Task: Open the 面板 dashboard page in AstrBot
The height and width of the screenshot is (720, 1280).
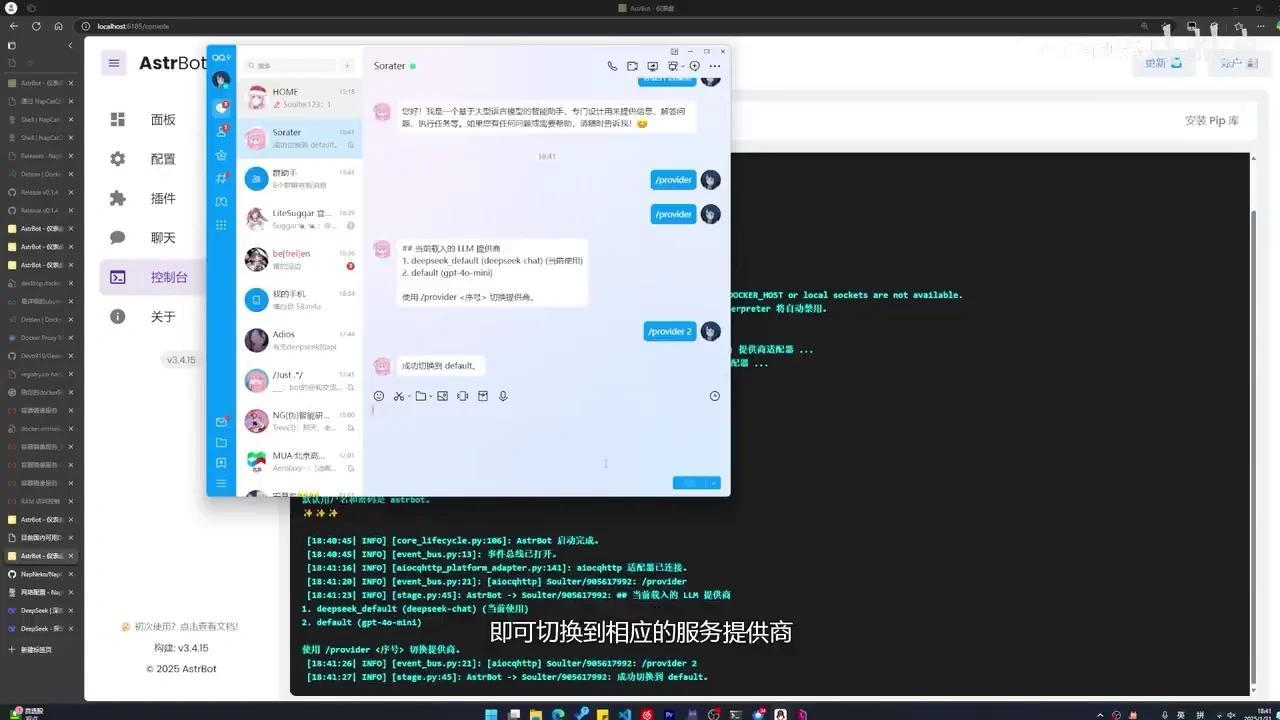Action: tap(152, 120)
